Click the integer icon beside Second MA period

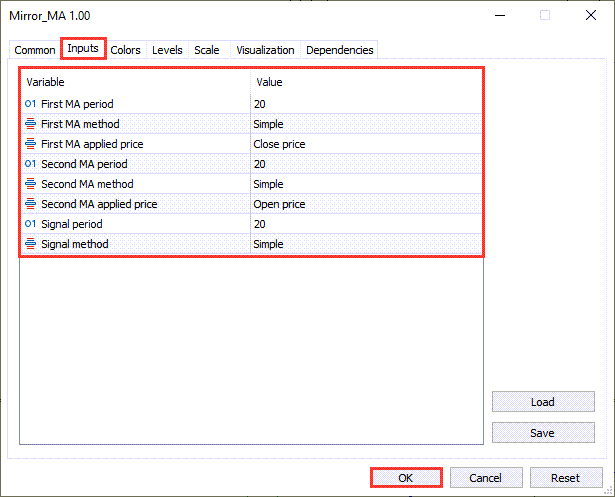[x=30, y=164]
